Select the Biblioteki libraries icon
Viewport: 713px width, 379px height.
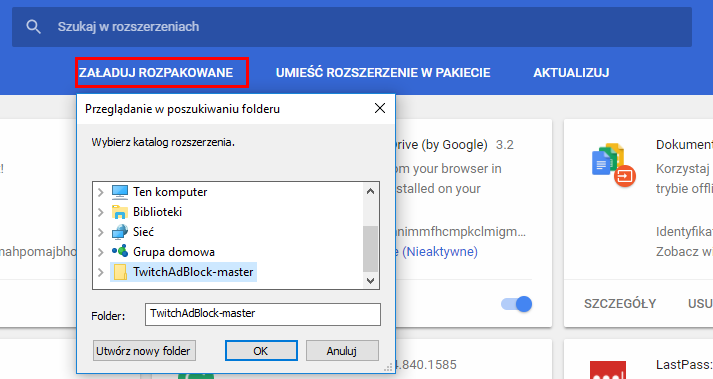click(x=120, y=212)
